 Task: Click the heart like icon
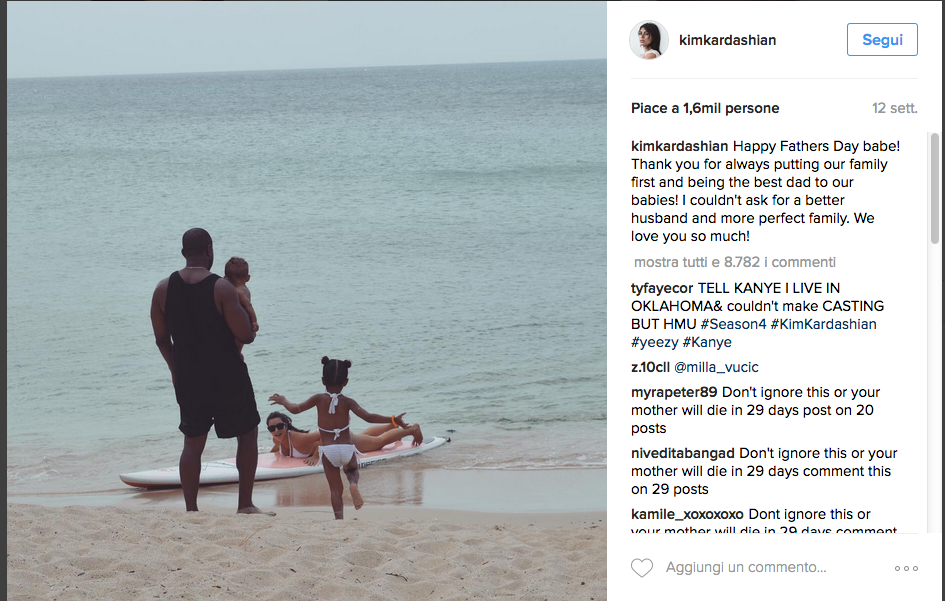point(642,568)
